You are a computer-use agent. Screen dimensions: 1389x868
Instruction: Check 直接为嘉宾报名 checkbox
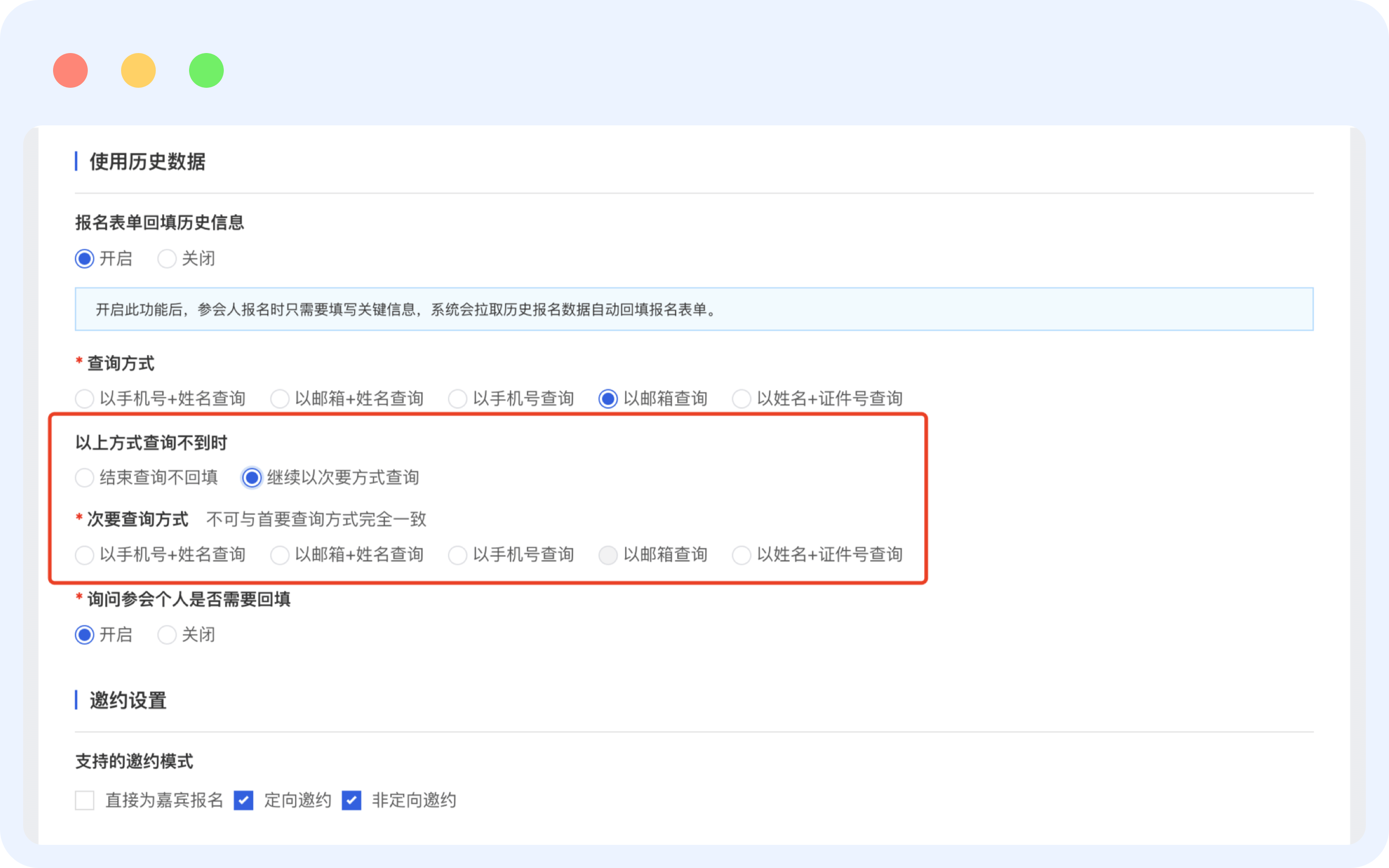[x=84, y=800]
